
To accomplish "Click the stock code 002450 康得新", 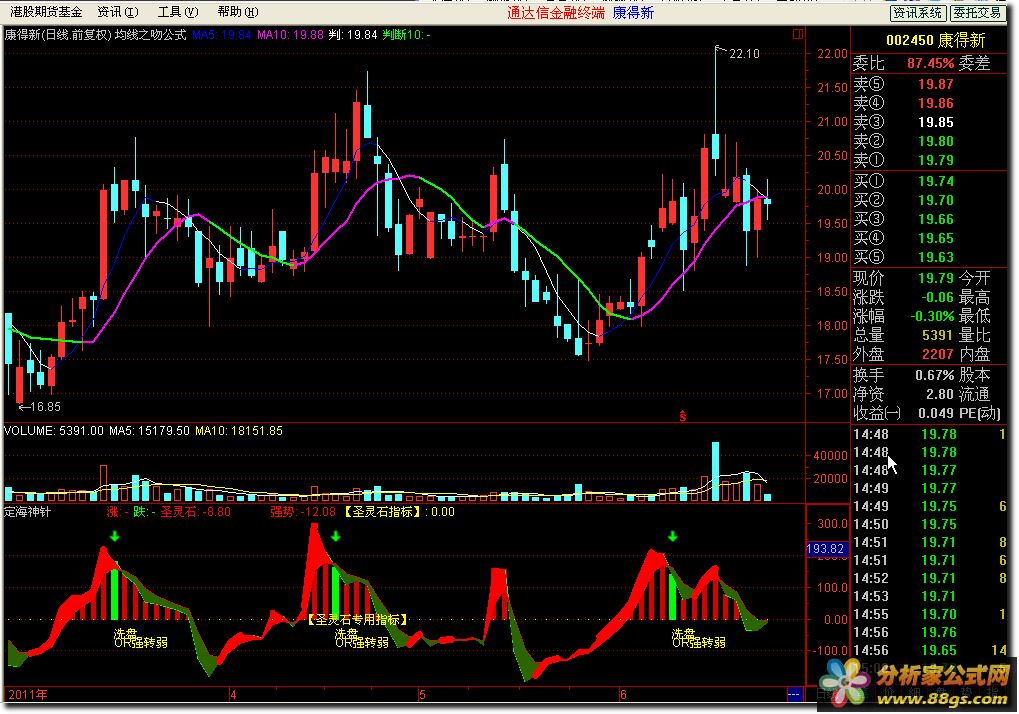I will click(x=935, y=40).
